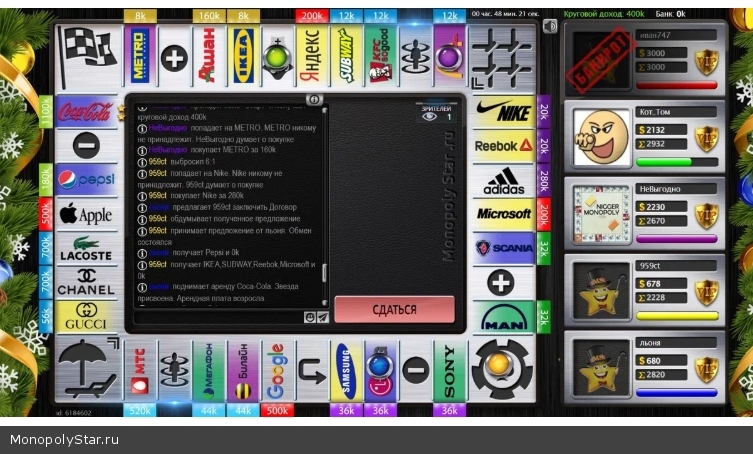Open player Кот_Том avatar

[x=602, y=138]
